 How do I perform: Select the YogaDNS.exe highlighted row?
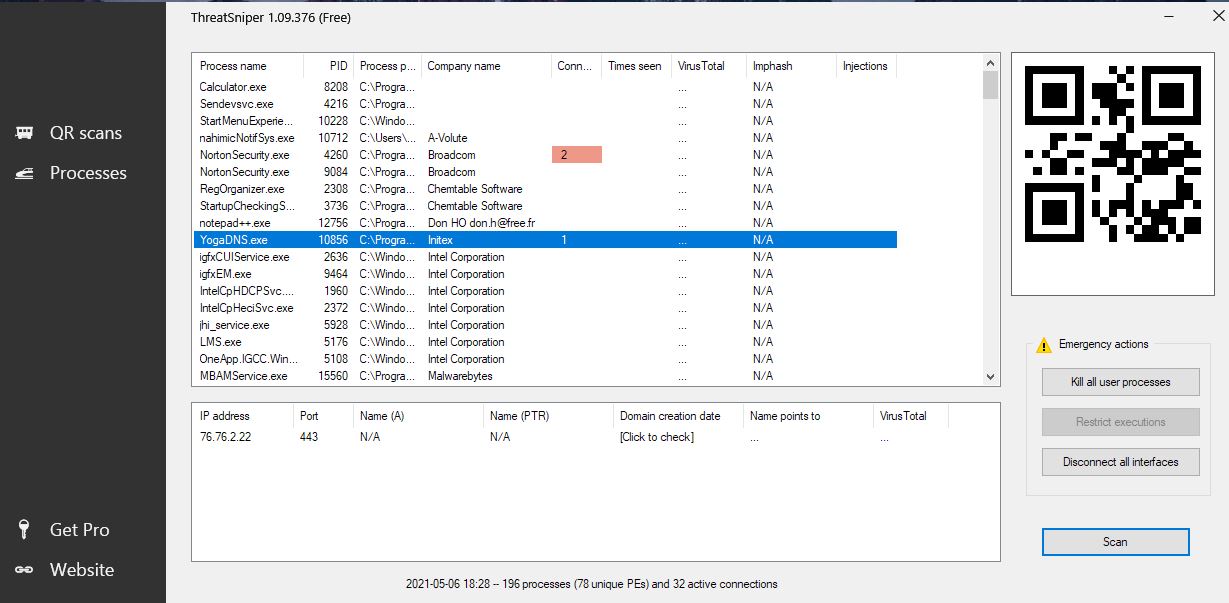pos(545,240)
